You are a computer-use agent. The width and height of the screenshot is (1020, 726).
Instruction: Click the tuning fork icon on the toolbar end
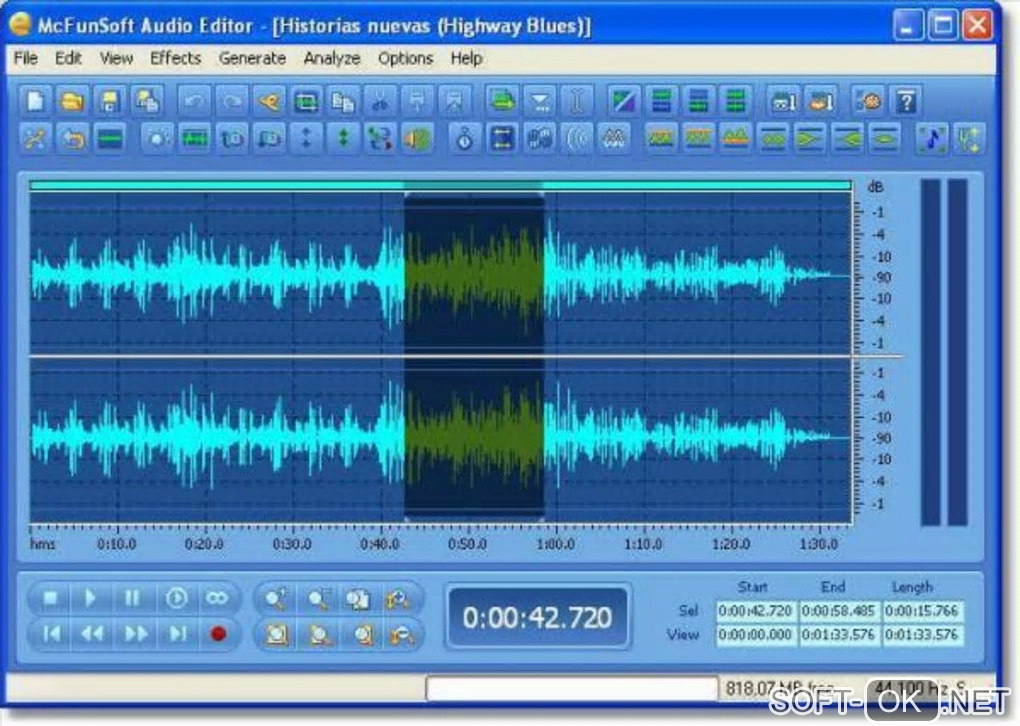tap(969, 139)
